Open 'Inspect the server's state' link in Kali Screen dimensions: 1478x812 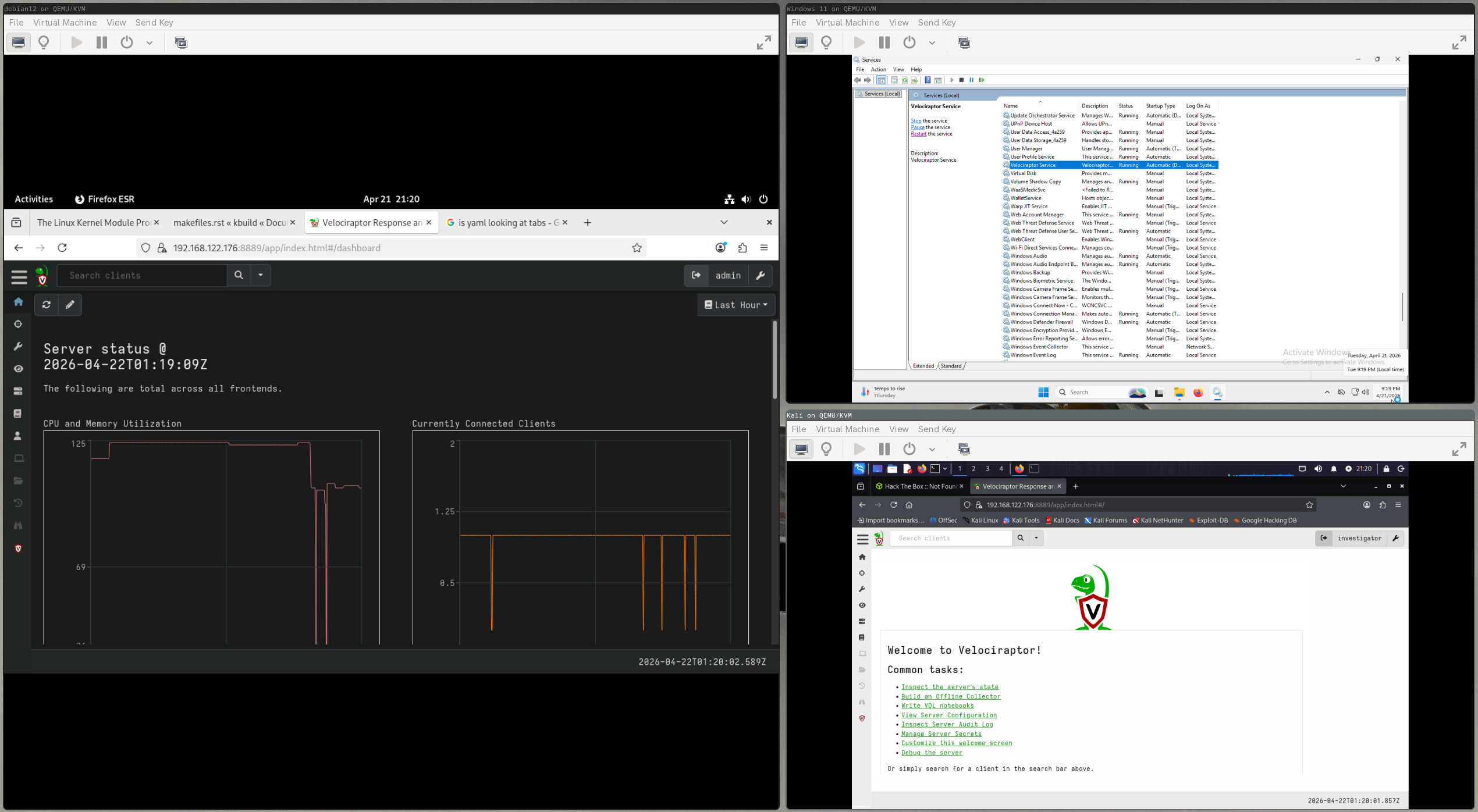pyautogui.click(x=950, y=687)
